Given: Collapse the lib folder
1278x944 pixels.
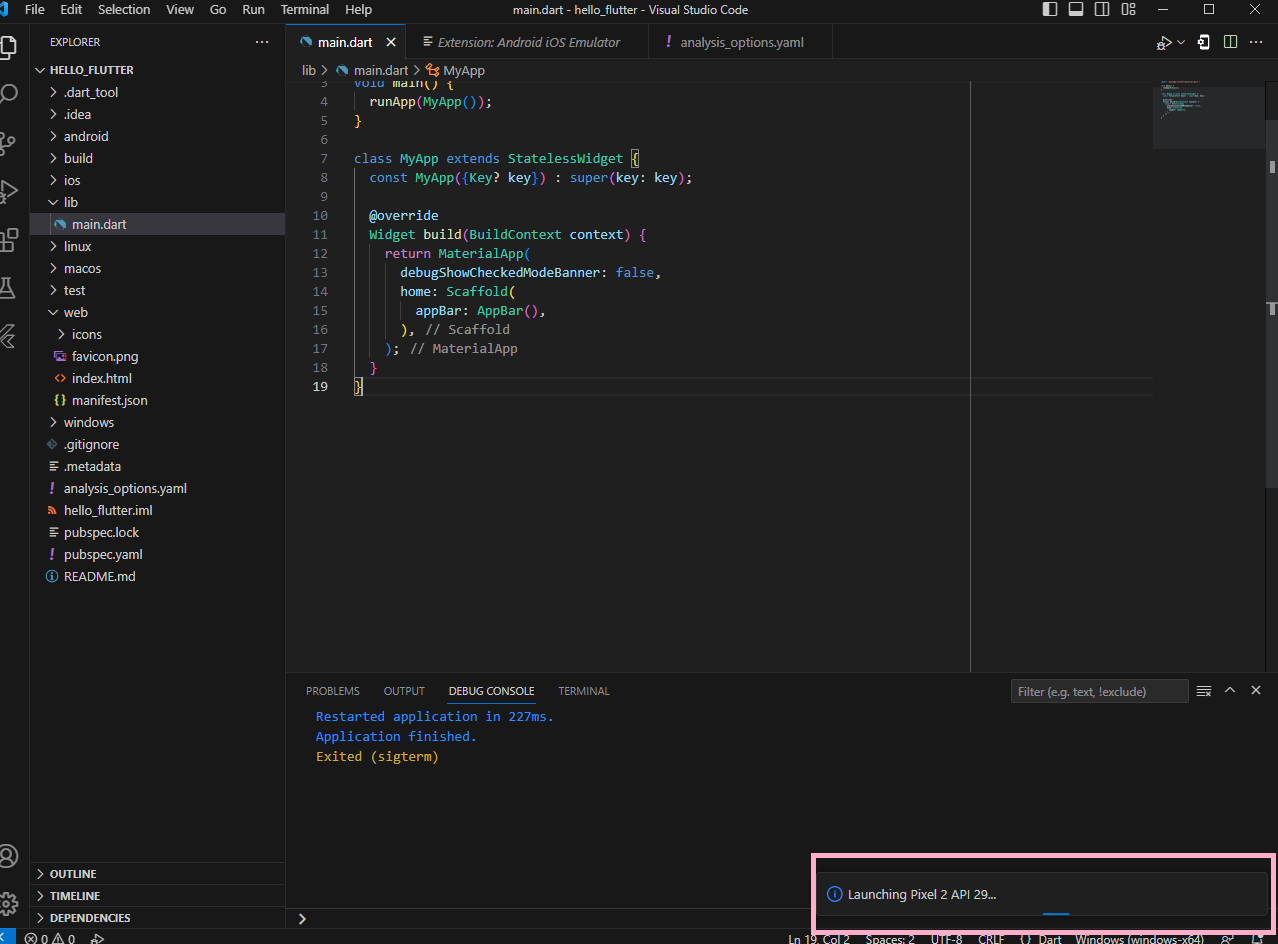Looking at the screenshot, I should point(157,202).
